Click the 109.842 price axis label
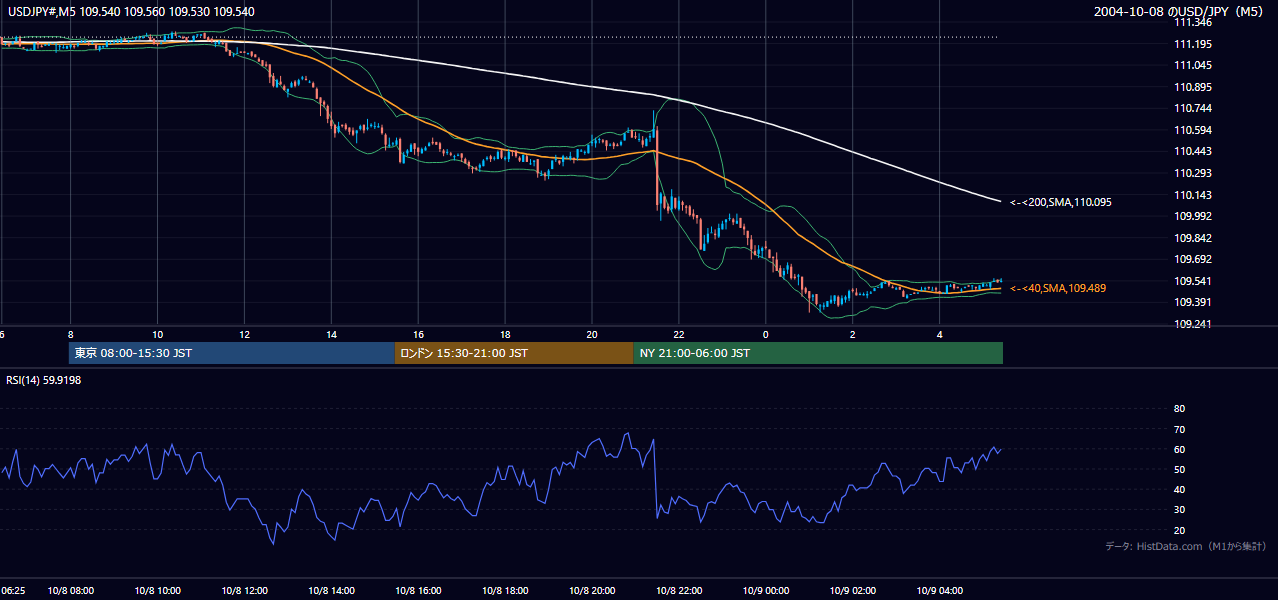 tap(1192, 238)
